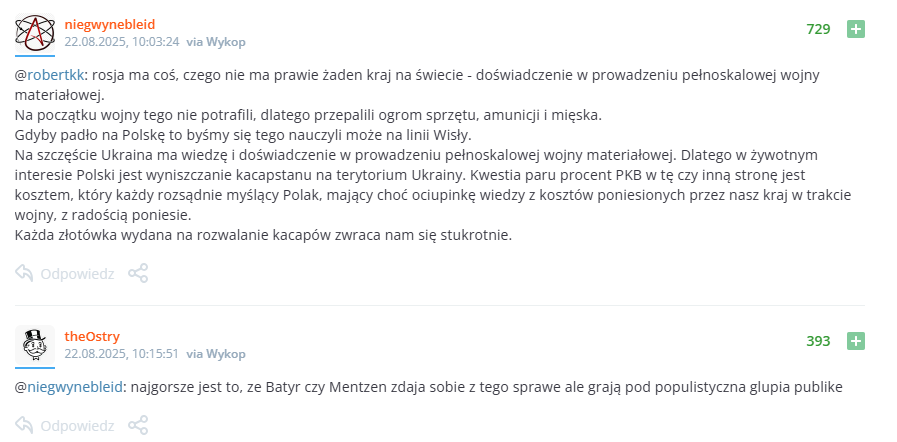Click niegwynebleid's atheist symbol avatar
The image size is (897, 442).
[34, 34]
